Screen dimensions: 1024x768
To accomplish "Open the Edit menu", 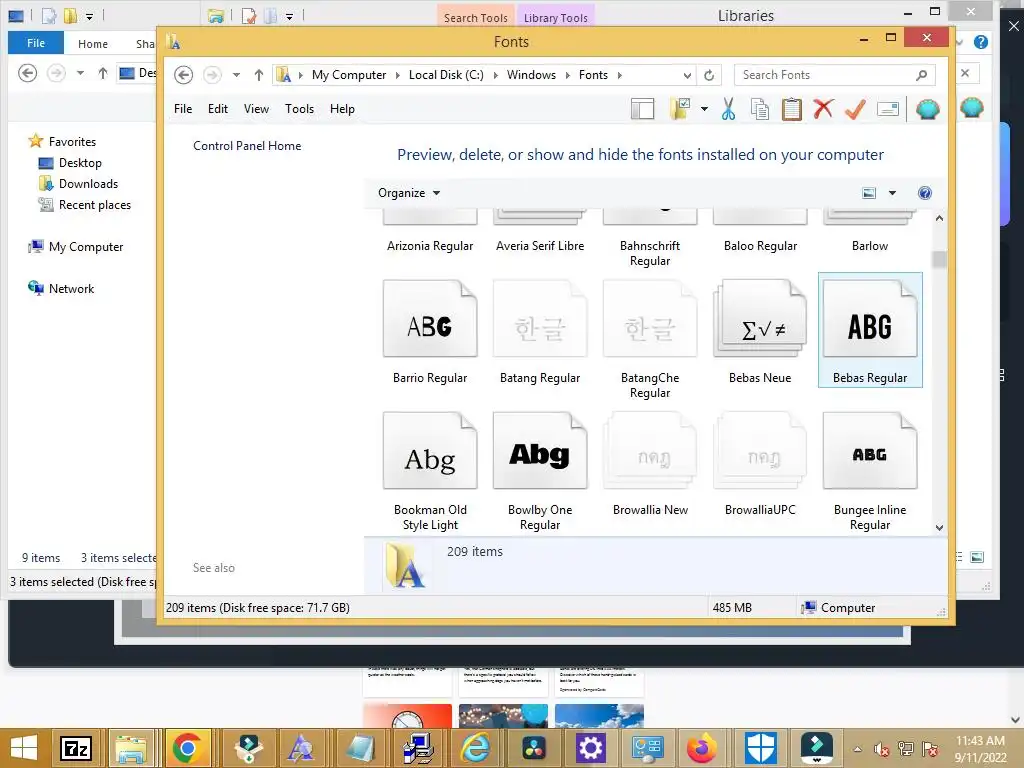I will (217, 109).
